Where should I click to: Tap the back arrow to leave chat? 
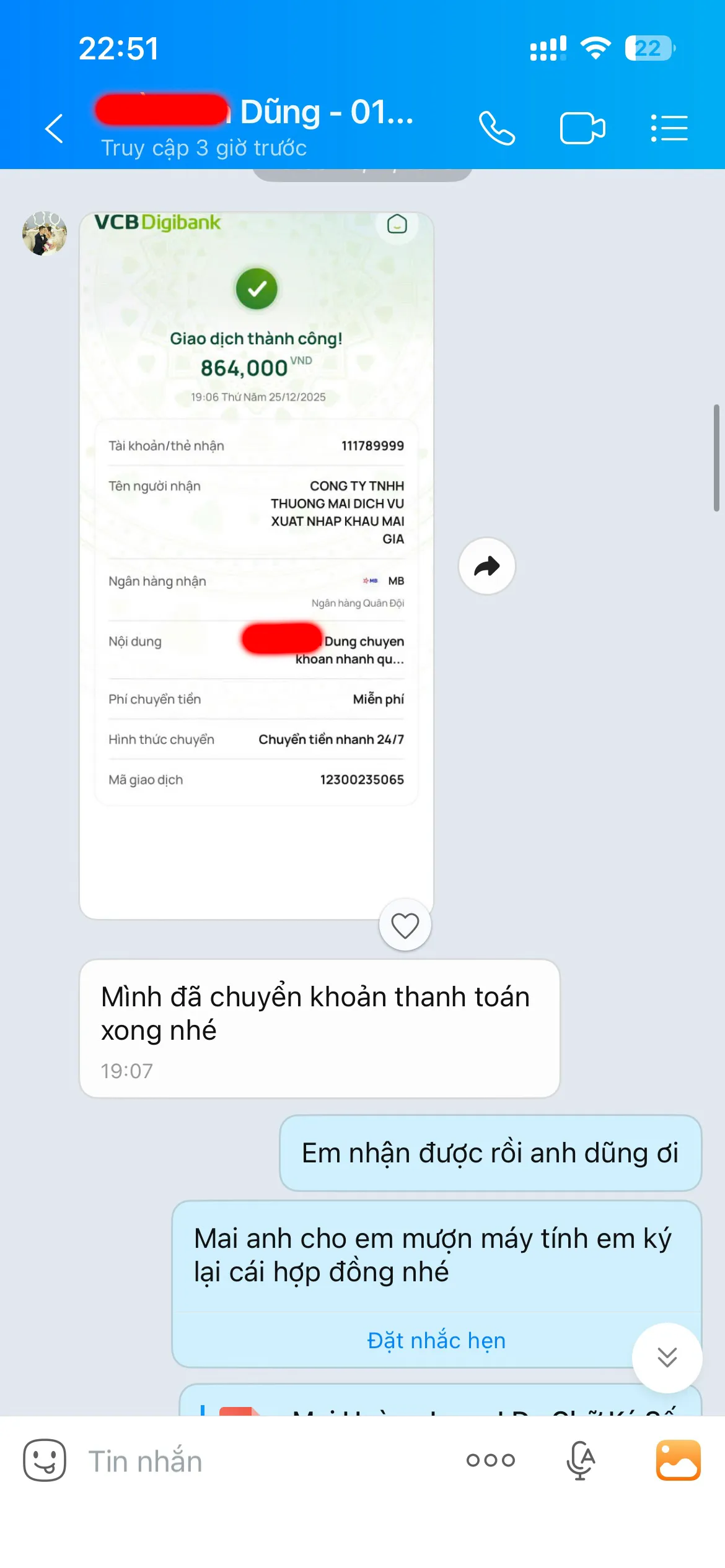[x=55, y=128]
